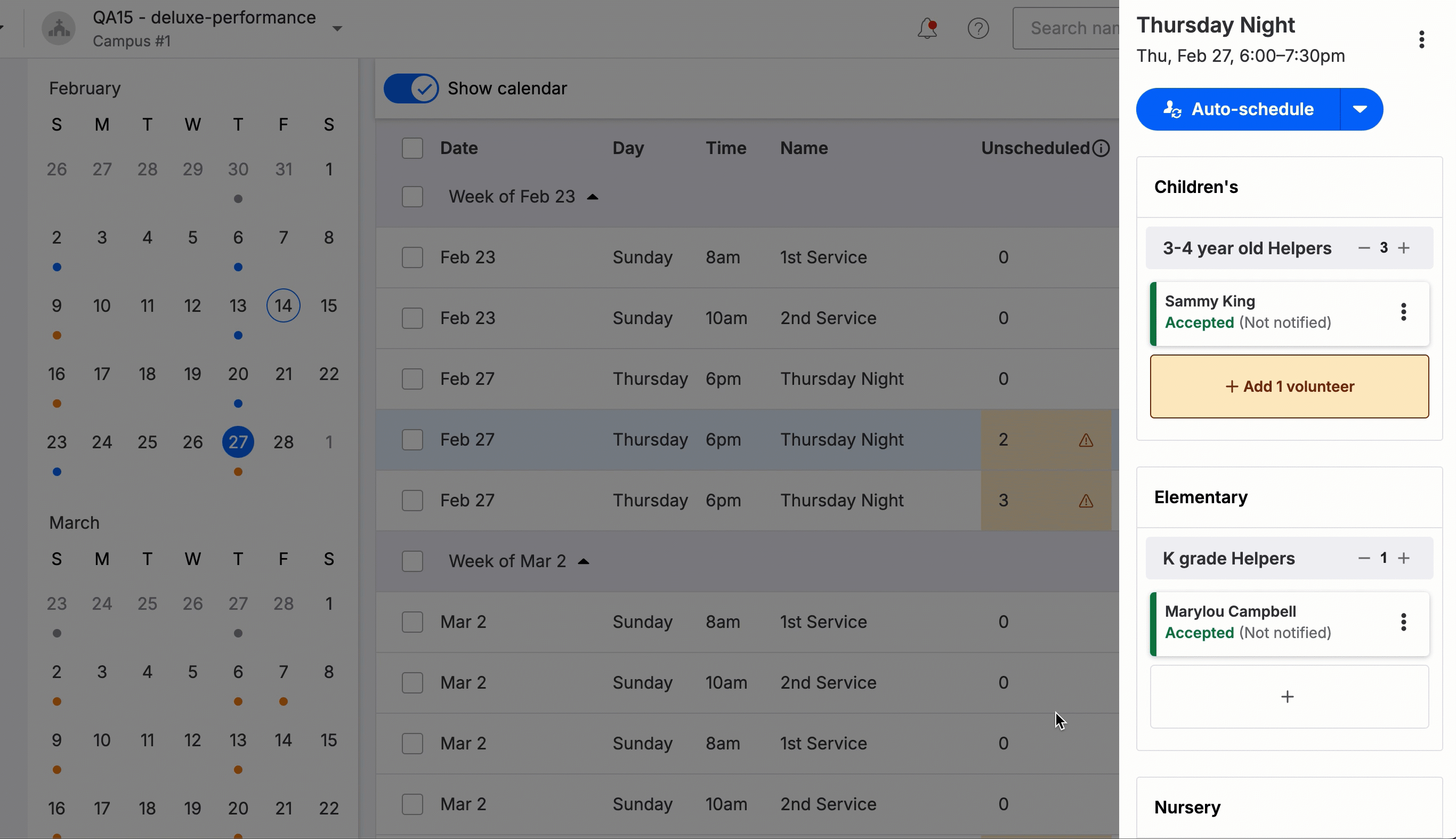
Task: Collapse the Week of Feb 23 section
Action: pos(593,197)
